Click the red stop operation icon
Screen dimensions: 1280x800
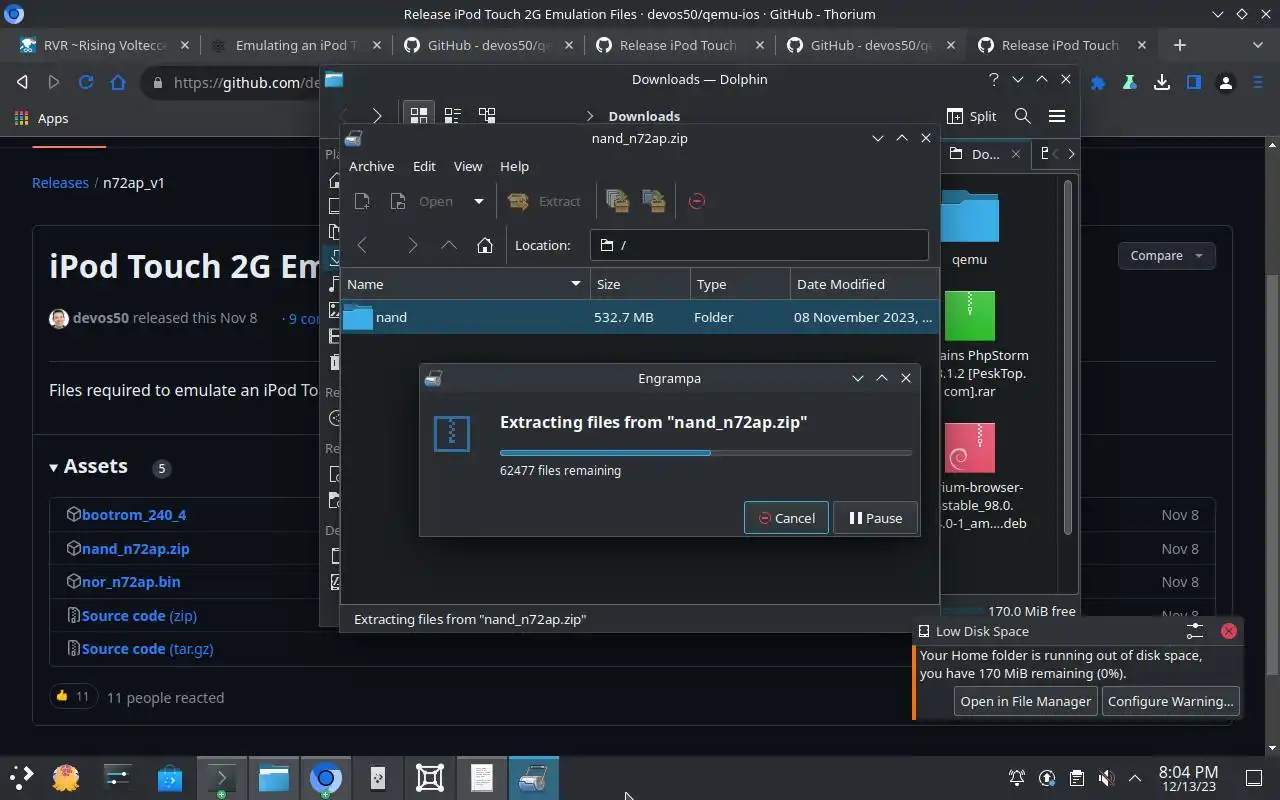697,201
